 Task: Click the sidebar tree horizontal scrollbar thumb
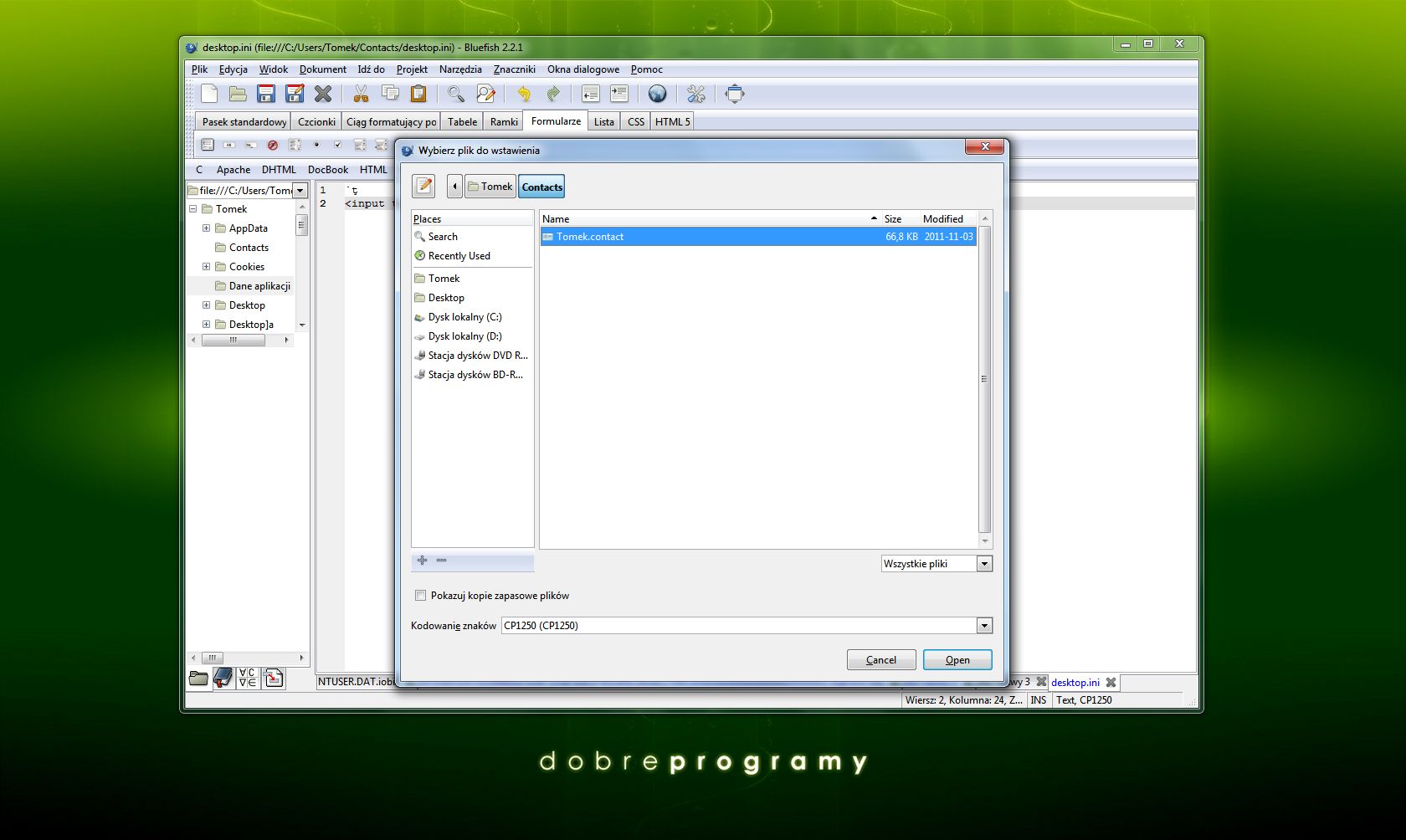coord(233,341)
